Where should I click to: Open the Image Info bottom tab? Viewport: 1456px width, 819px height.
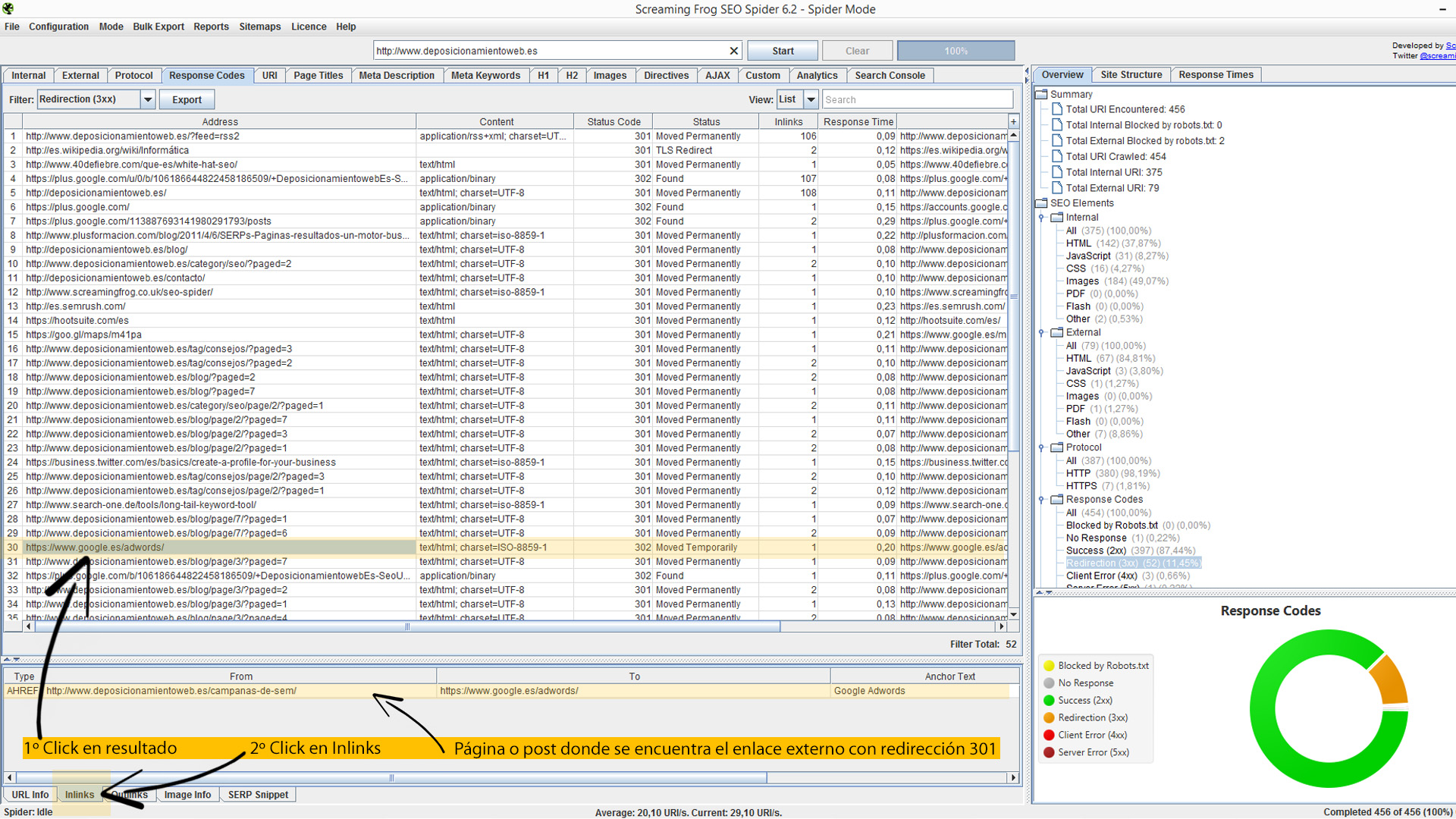pyautogui.click(x=188, y=795)
